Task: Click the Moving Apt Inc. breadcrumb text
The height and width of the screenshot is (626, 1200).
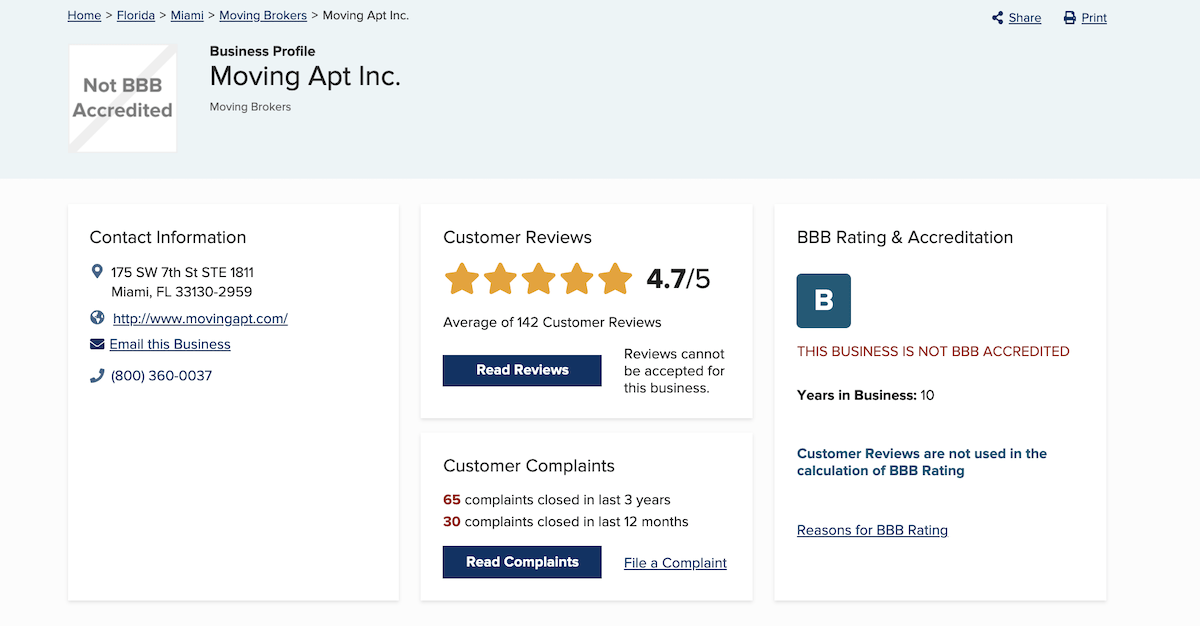Action: [x=366, y=16]
